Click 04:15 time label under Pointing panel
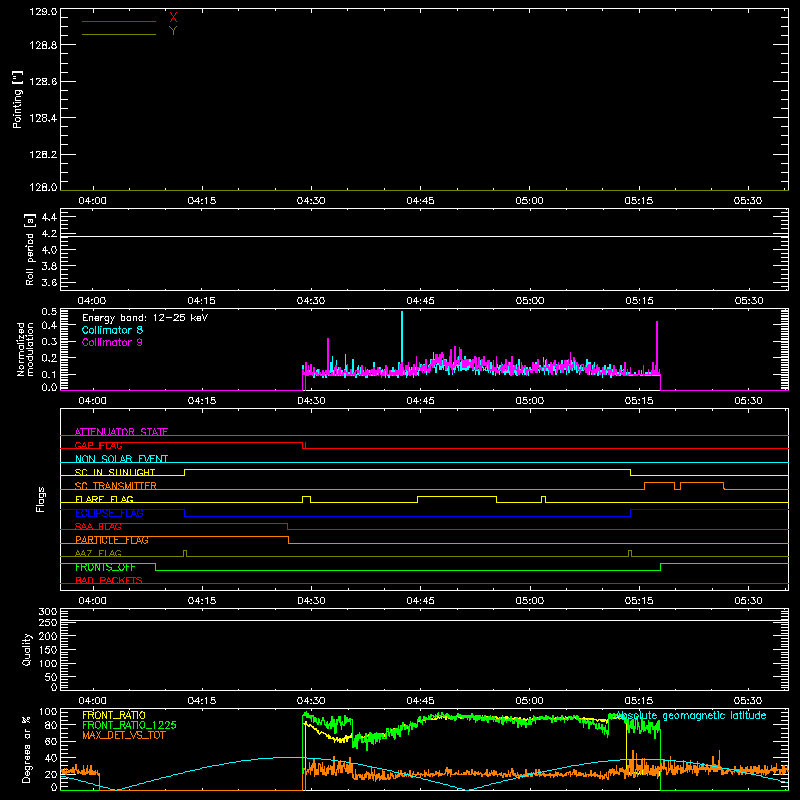 click(202, 201)
